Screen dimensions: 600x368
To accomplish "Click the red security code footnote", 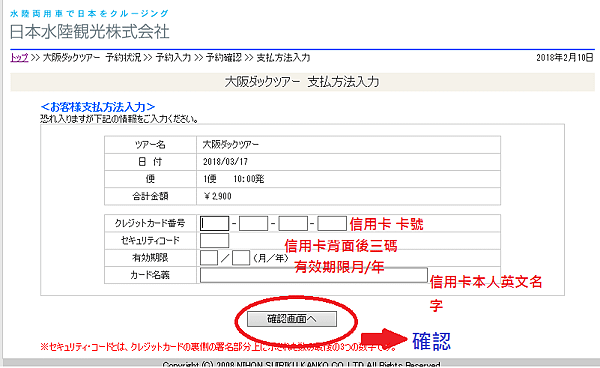I will 218,347.
